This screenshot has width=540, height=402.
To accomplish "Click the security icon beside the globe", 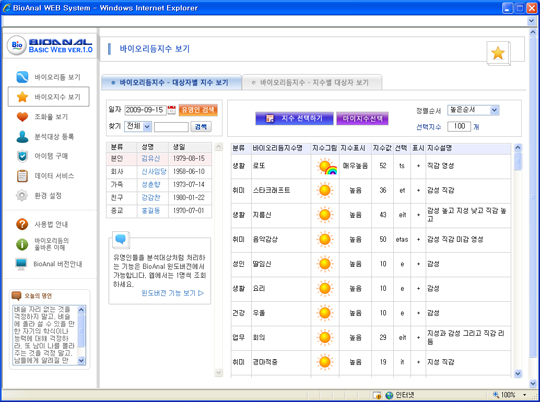I will click(377, 395).
